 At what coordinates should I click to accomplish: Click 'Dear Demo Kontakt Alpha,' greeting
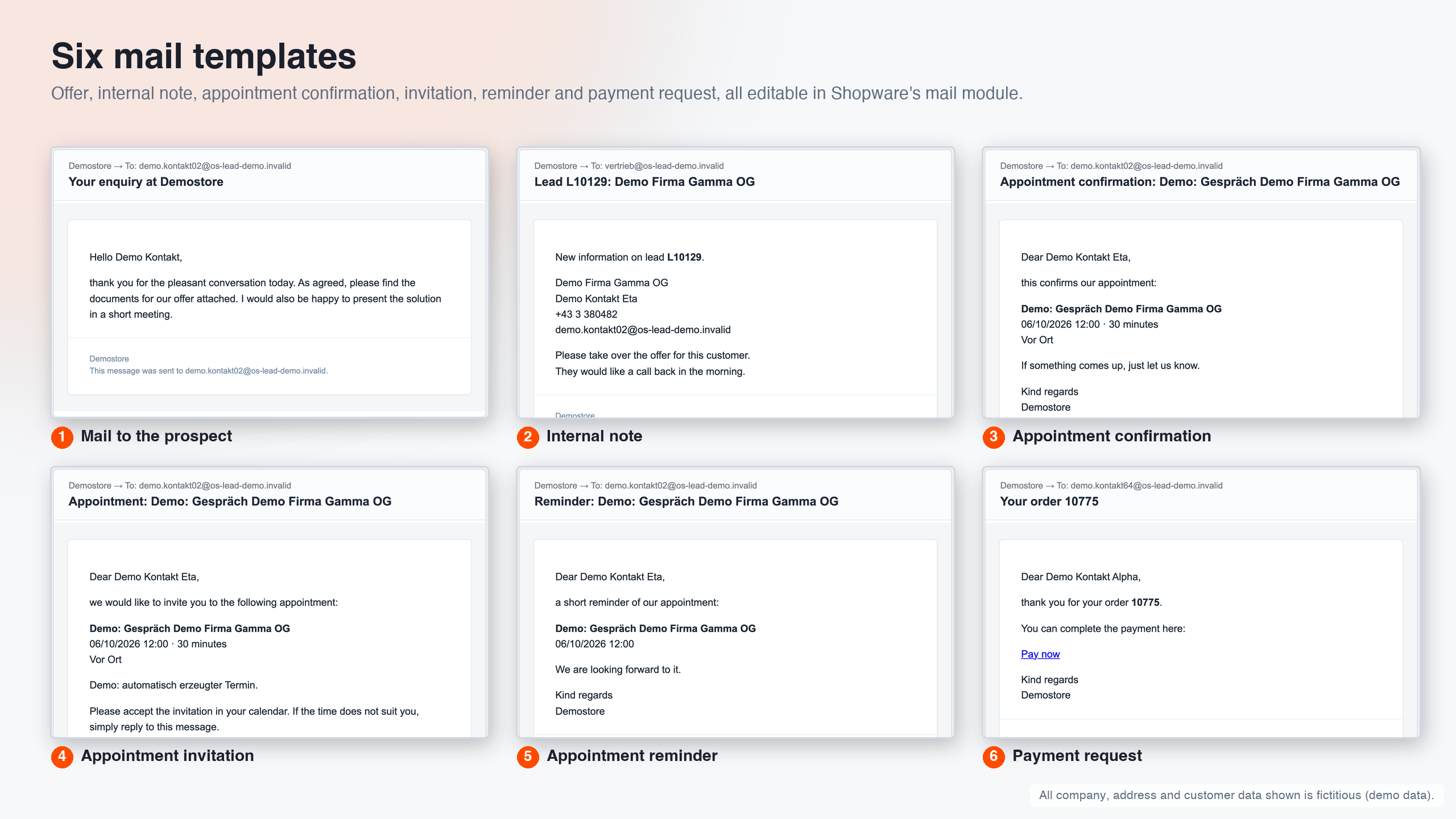click(x=1081, y=577)
